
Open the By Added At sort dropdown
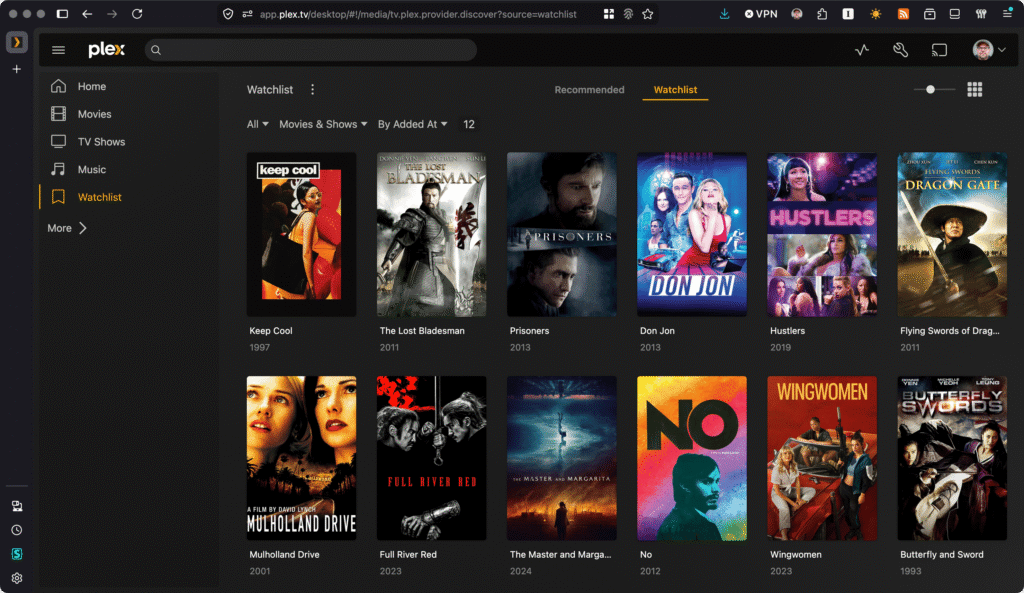(x=412, y=124)
